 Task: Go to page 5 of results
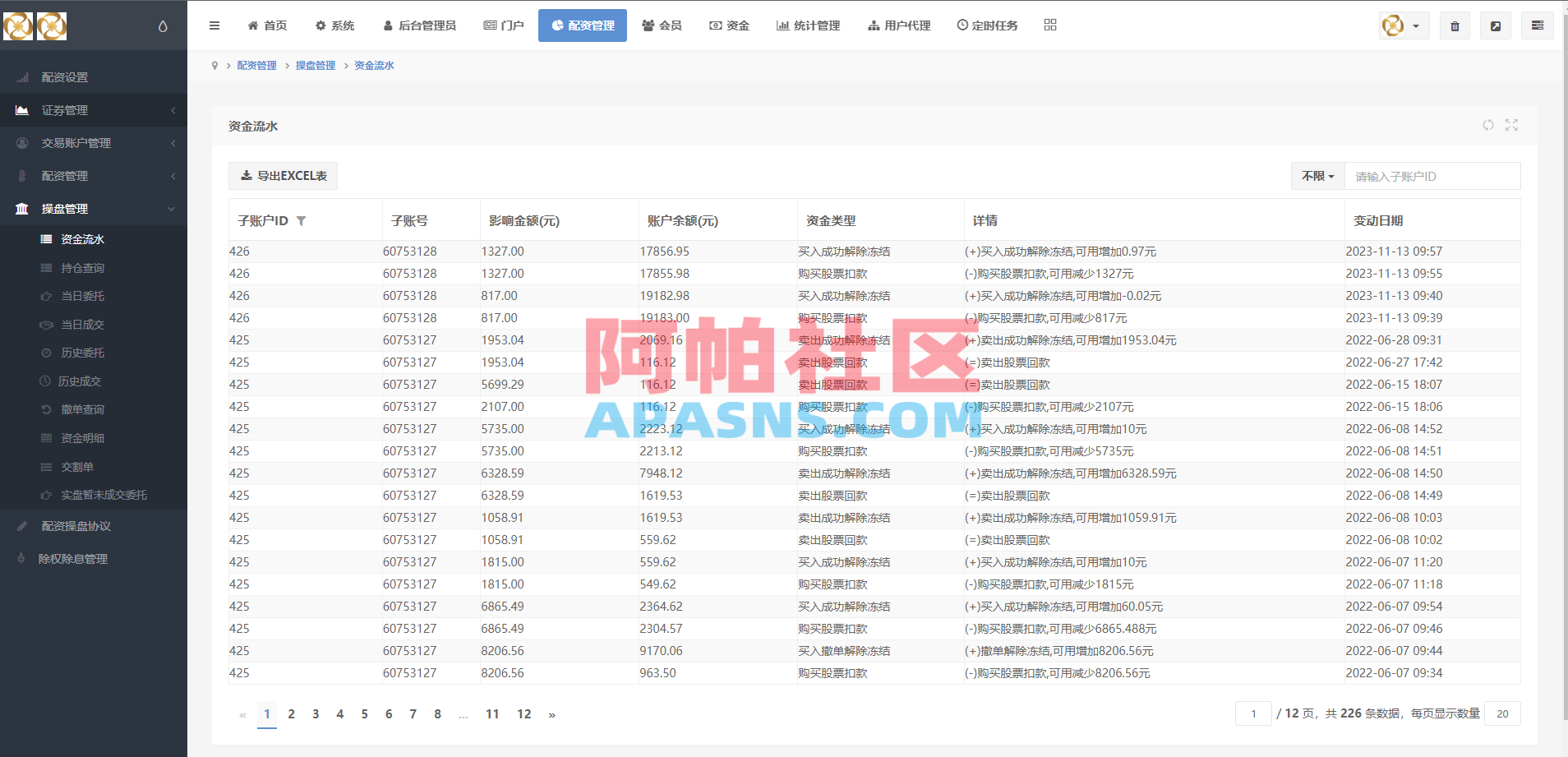point(364,713)
